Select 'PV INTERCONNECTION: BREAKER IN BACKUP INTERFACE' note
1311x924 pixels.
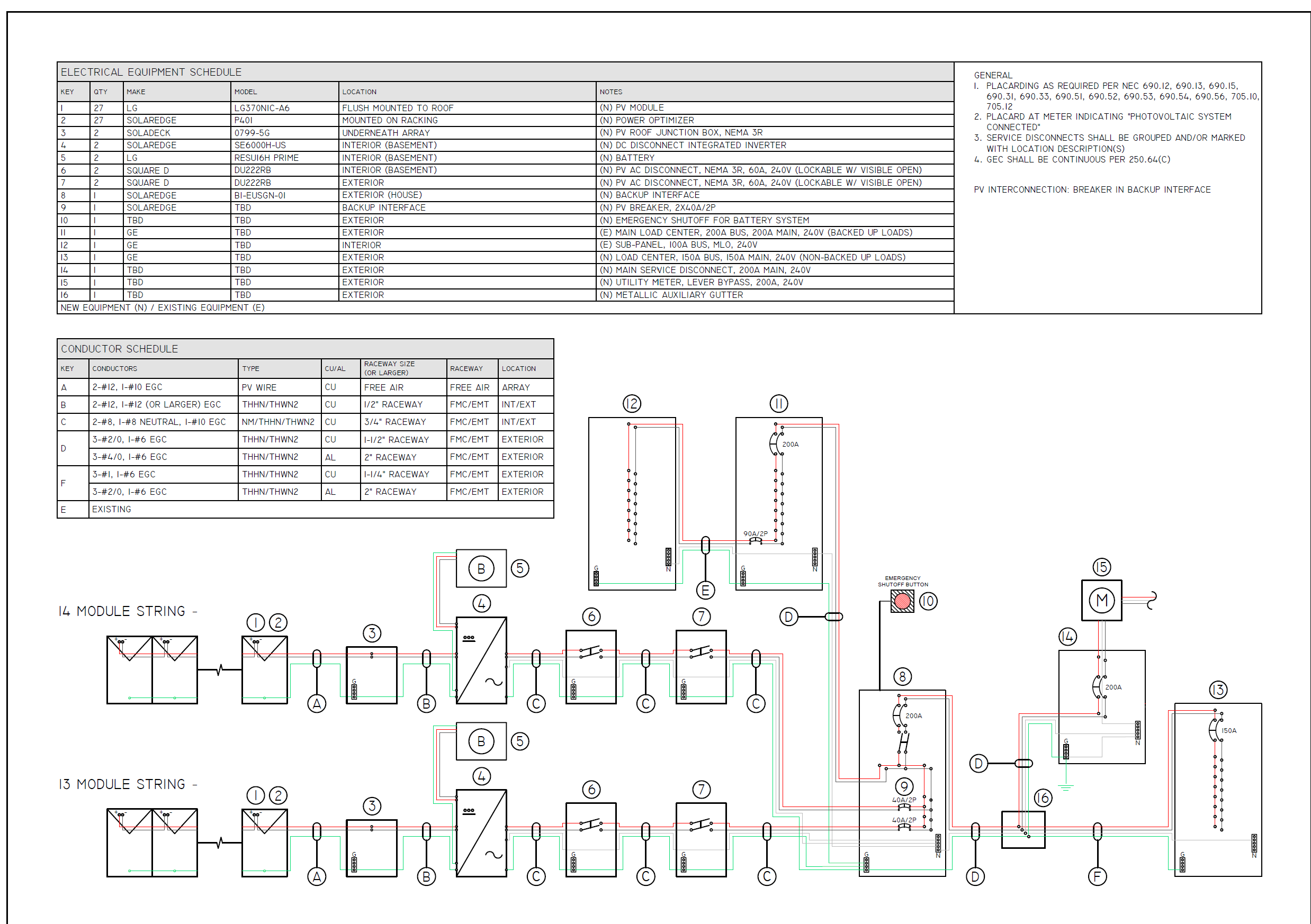click(x=1092, y=189)
